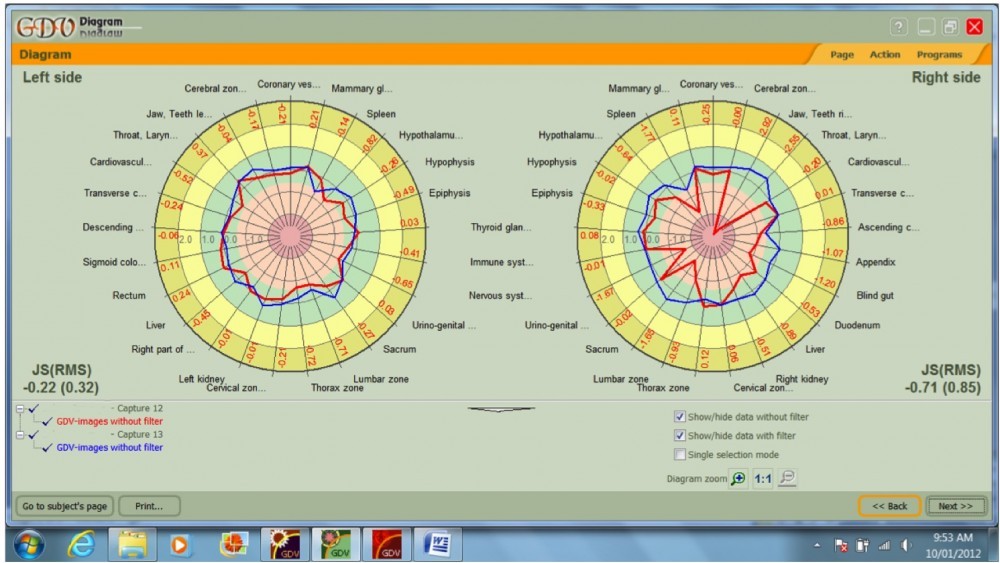The width and height of the screenshot is (1000, 563).
Task: Open the volume speaker tray icon
Action: click(x=906, y=545)
